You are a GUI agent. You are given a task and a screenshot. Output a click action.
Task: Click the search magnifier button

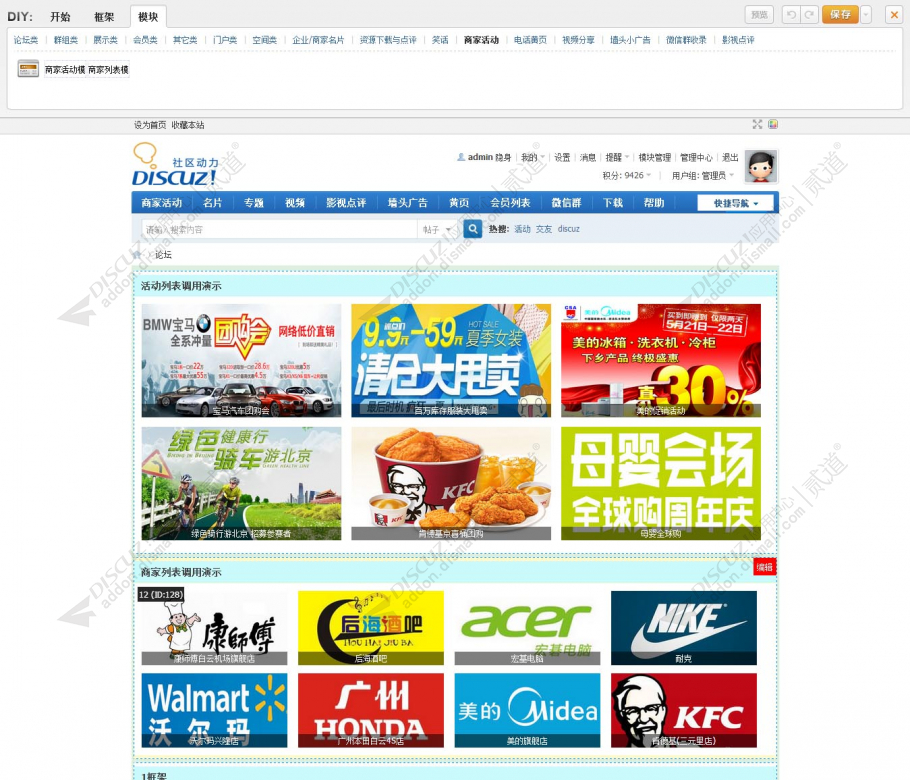coord(473,229)
